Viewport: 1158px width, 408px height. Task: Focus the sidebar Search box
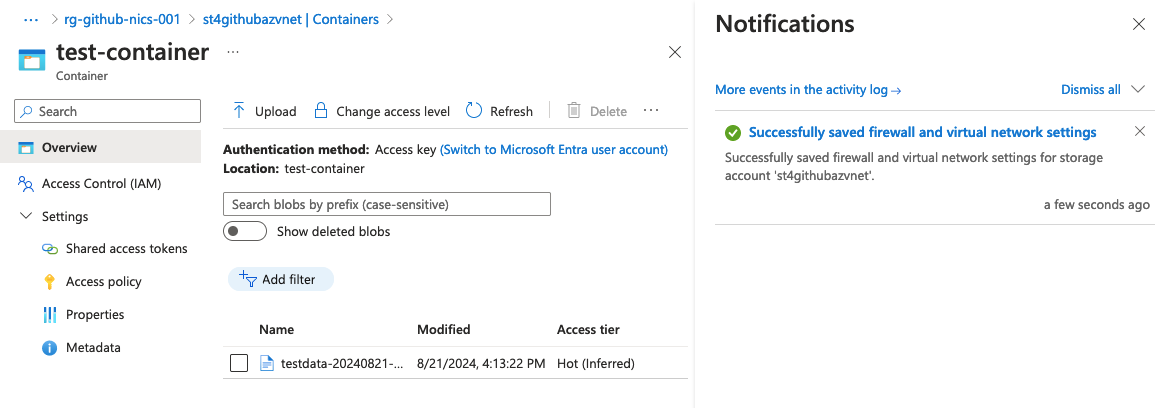click(108, 112)
